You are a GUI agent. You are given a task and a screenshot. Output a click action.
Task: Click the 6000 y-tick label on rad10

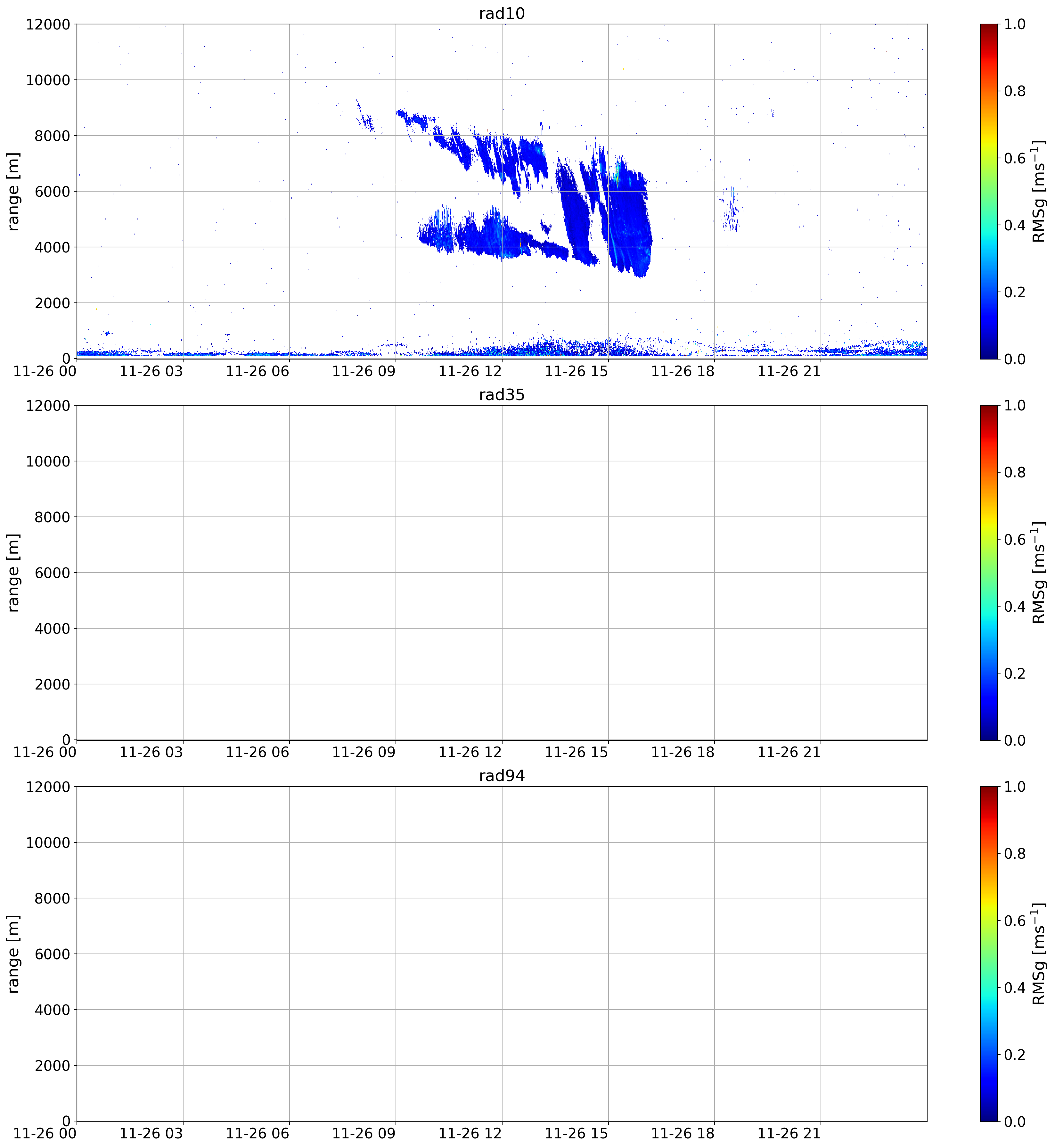coord(52,191)
